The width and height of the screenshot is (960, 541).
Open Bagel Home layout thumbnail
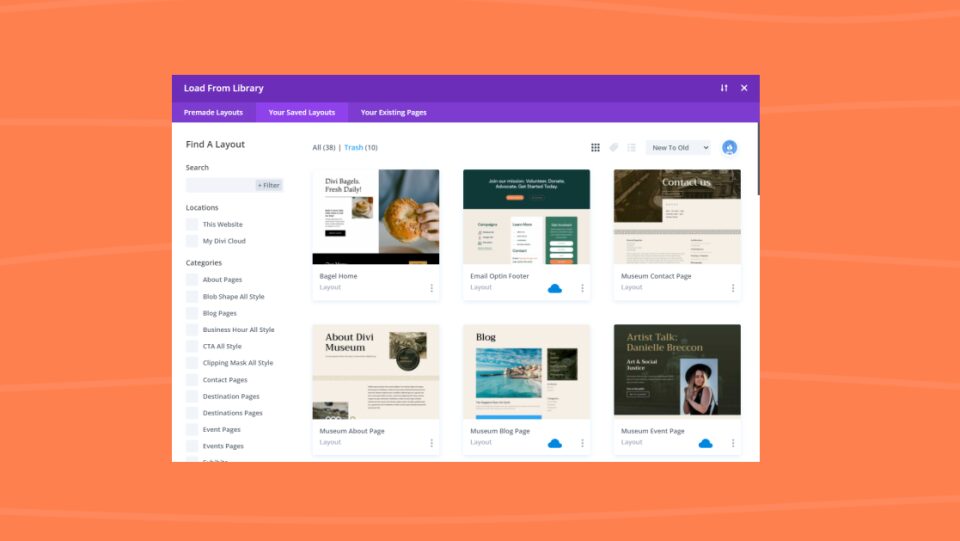point(376,217)
